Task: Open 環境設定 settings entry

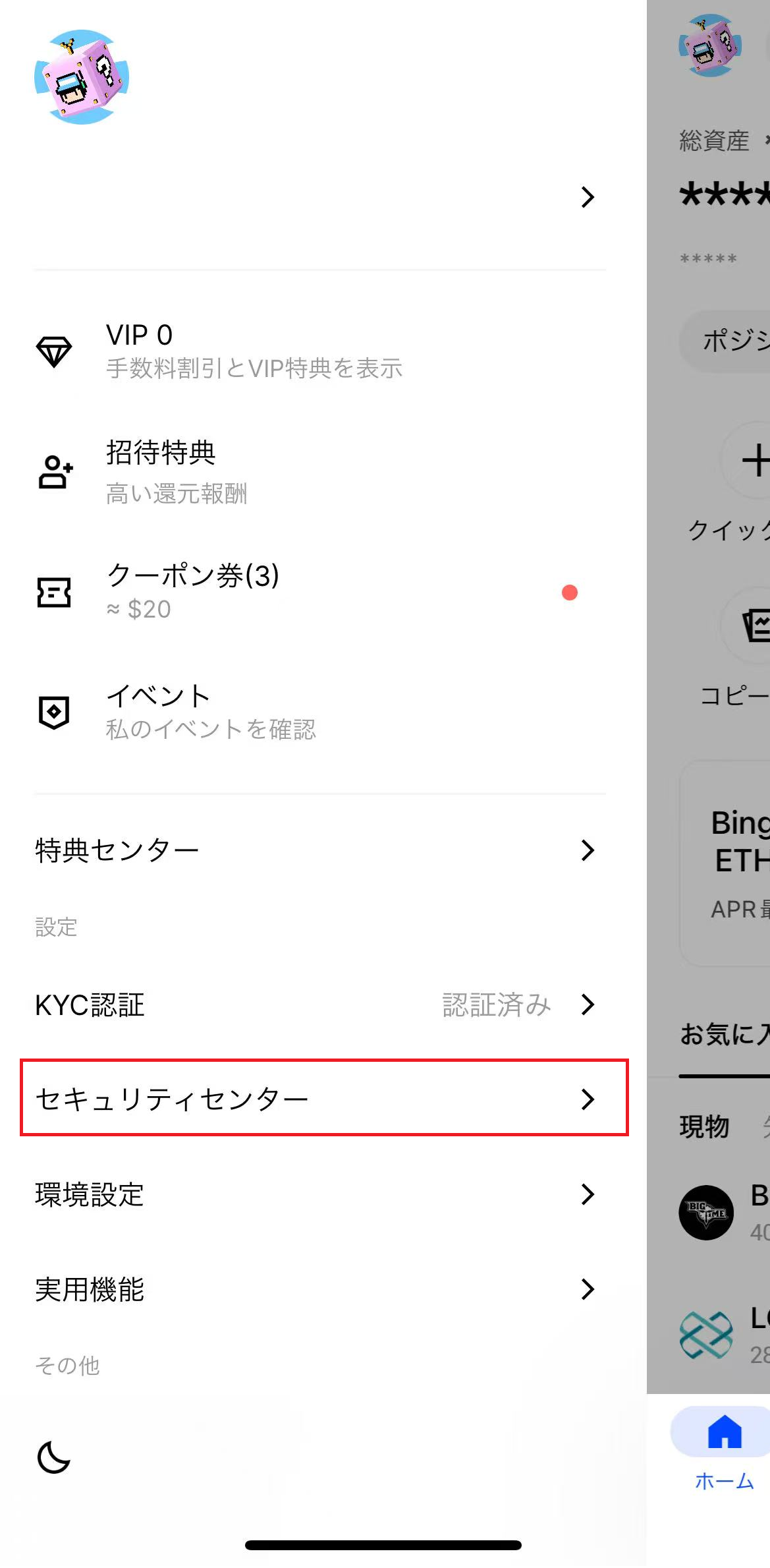Action: 90,1195
